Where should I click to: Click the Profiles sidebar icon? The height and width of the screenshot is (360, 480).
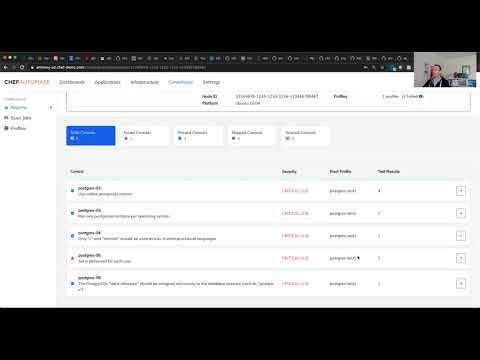coord(6,128)
